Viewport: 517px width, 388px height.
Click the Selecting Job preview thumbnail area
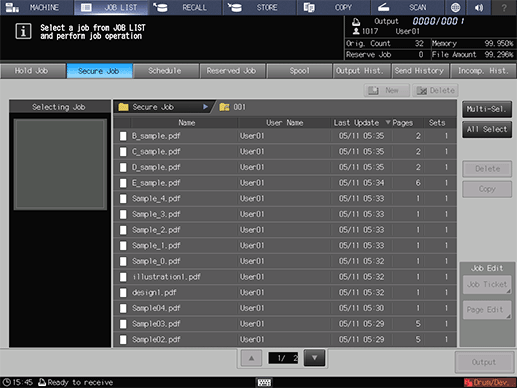(x=60, y=165)
